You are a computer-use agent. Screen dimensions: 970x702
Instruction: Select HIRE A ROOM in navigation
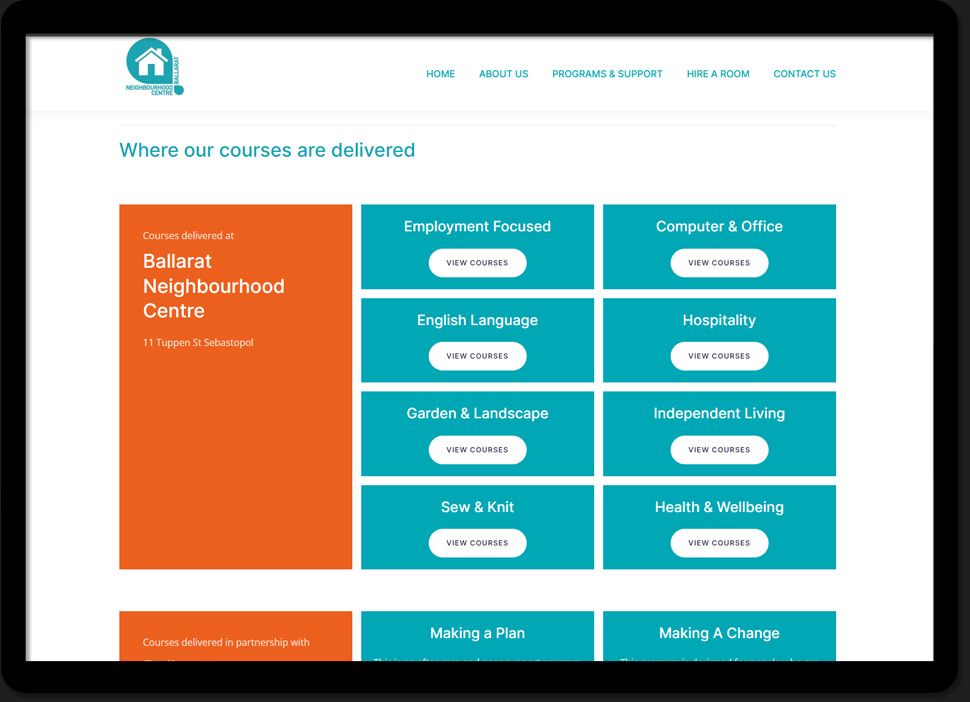pyautogui.click(x=717, y=74)
